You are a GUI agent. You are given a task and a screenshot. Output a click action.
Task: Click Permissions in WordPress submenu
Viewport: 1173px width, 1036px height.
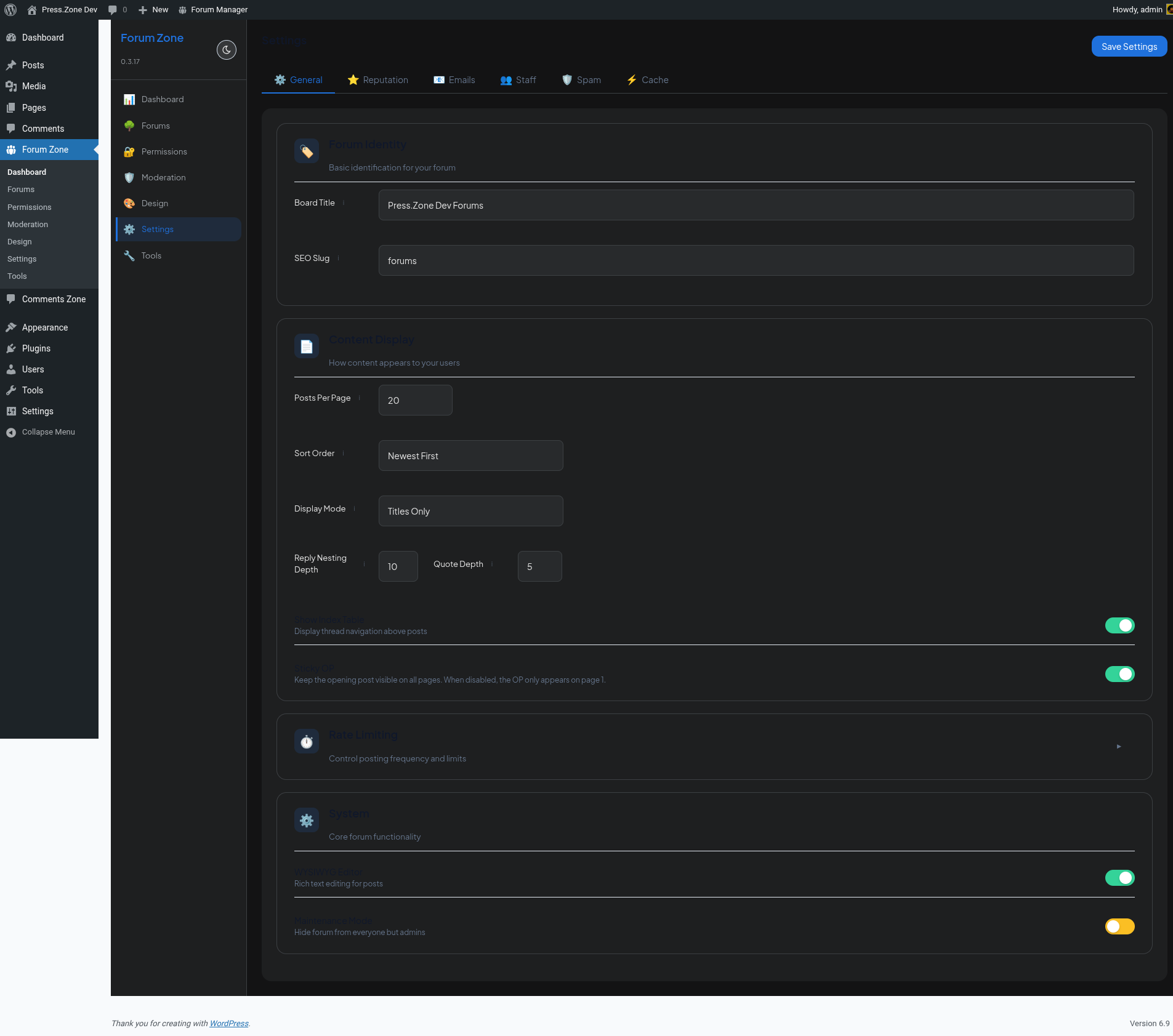click(x=30, y=207)
